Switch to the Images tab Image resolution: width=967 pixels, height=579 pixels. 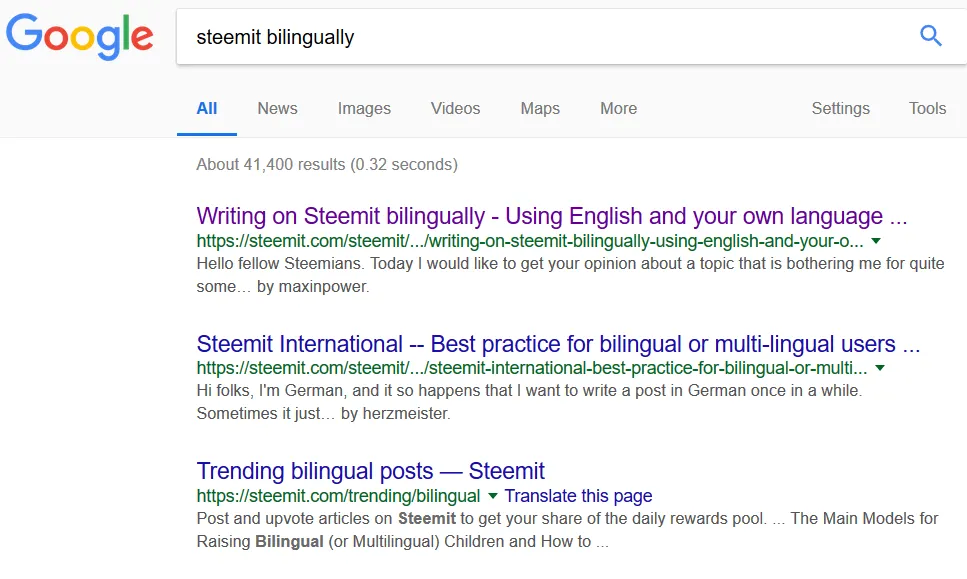tap(364, 109)
